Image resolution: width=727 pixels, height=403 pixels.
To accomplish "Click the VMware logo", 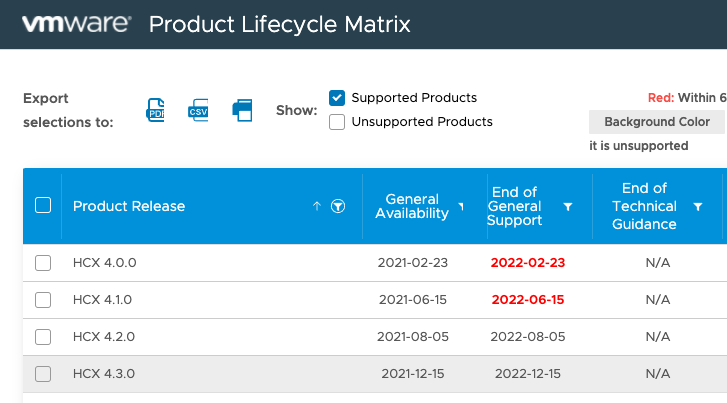I will pos(75,24).
